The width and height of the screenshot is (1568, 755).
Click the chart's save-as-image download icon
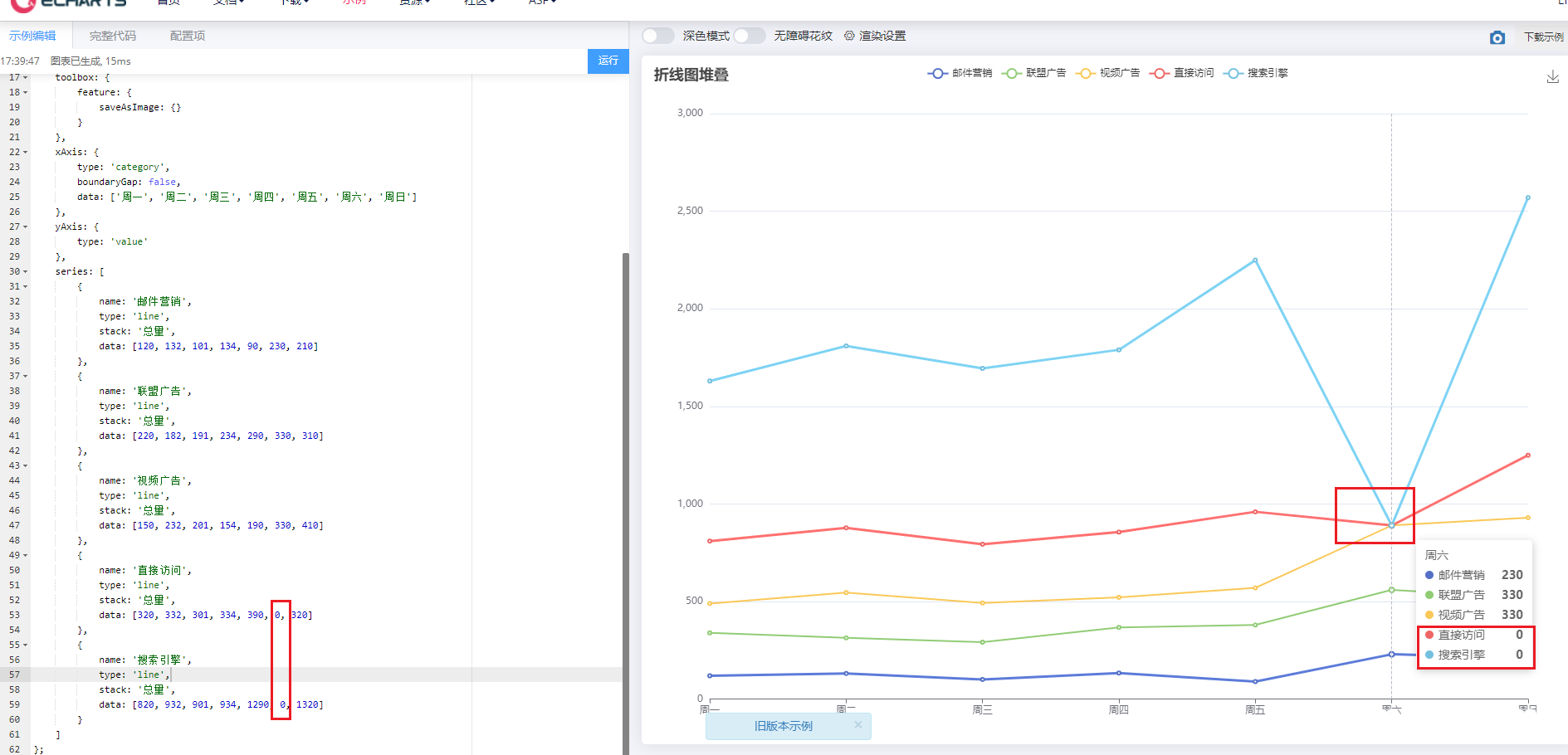[1553, 77]
